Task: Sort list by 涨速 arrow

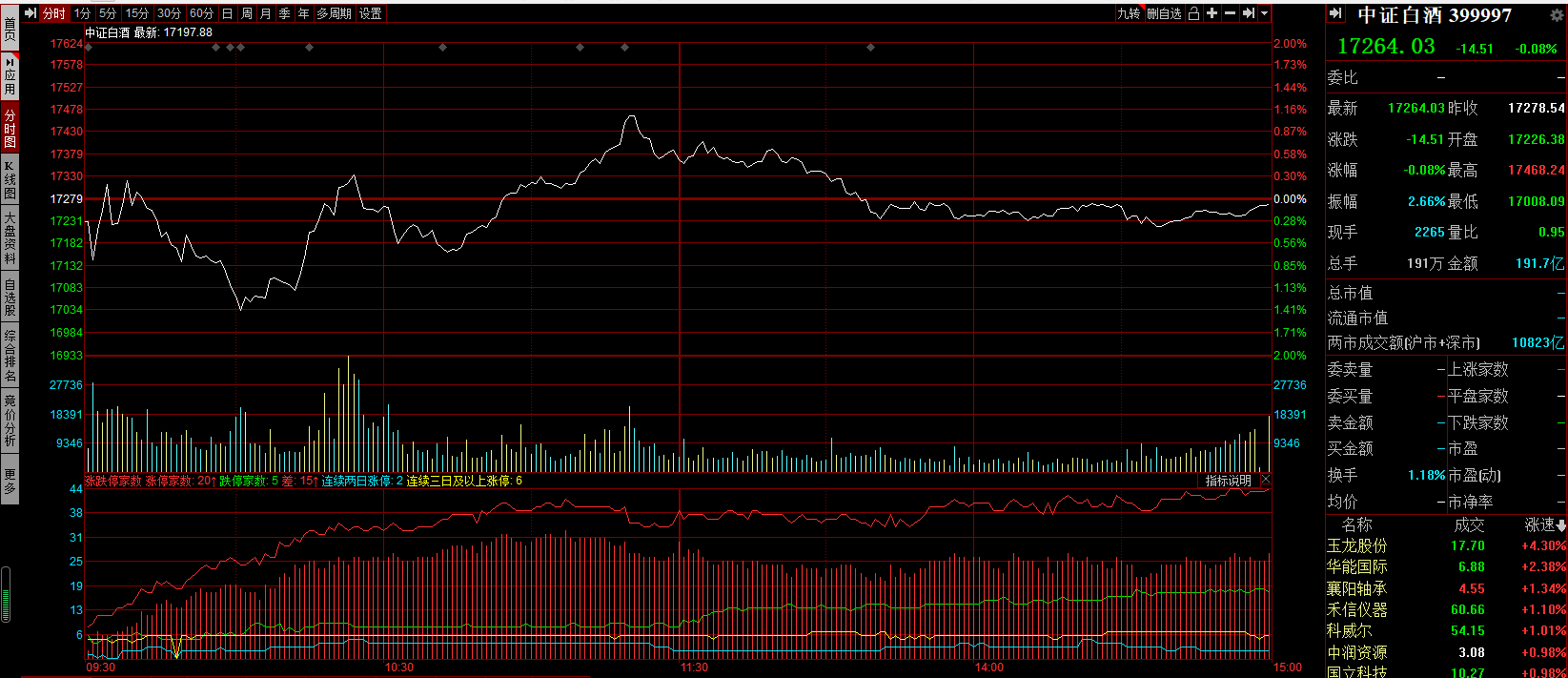Action: pyautogui.click(x=1561, y=525)
